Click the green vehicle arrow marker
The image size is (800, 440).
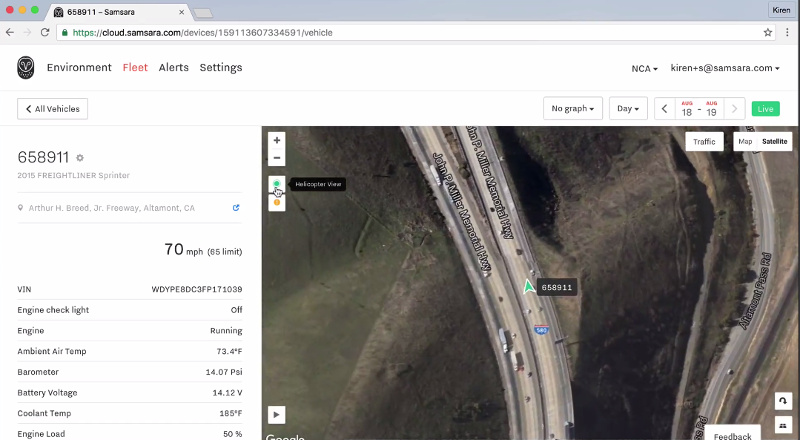(527, 287)
